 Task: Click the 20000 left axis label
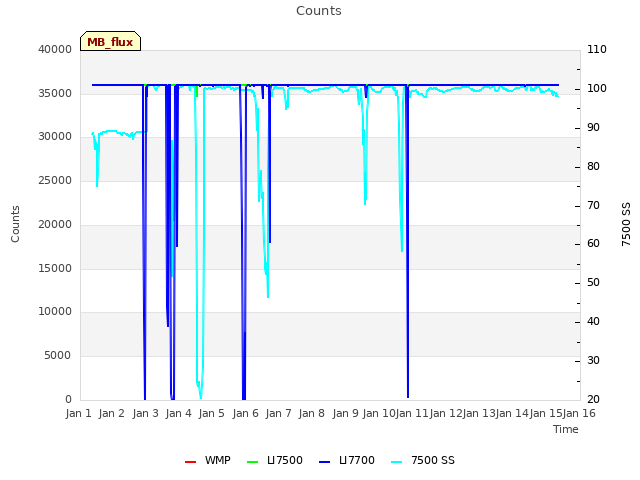pos(55,224)
